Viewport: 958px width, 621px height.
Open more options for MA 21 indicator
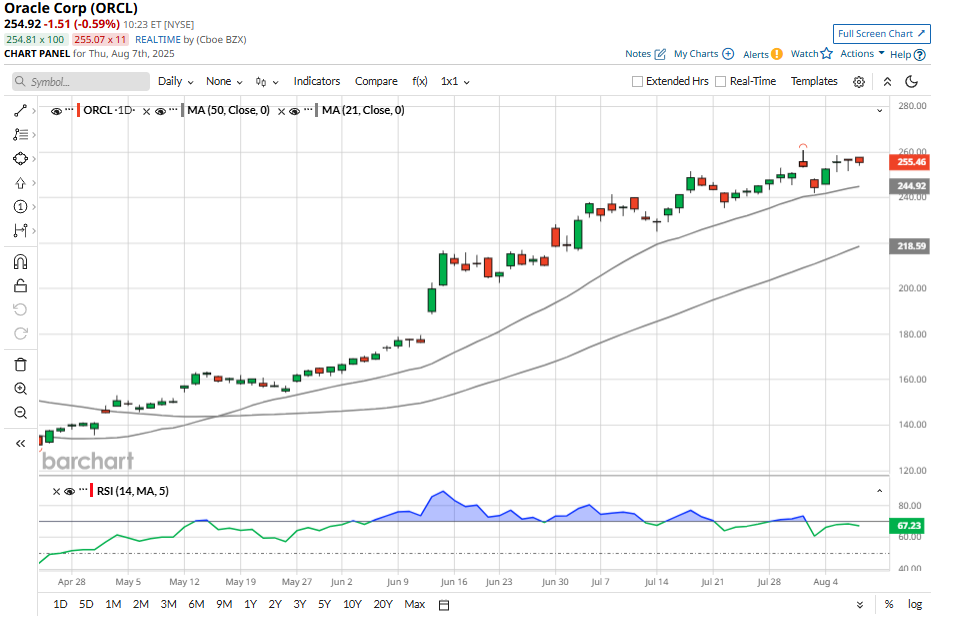pyautogui.click(x=308, y=109)
